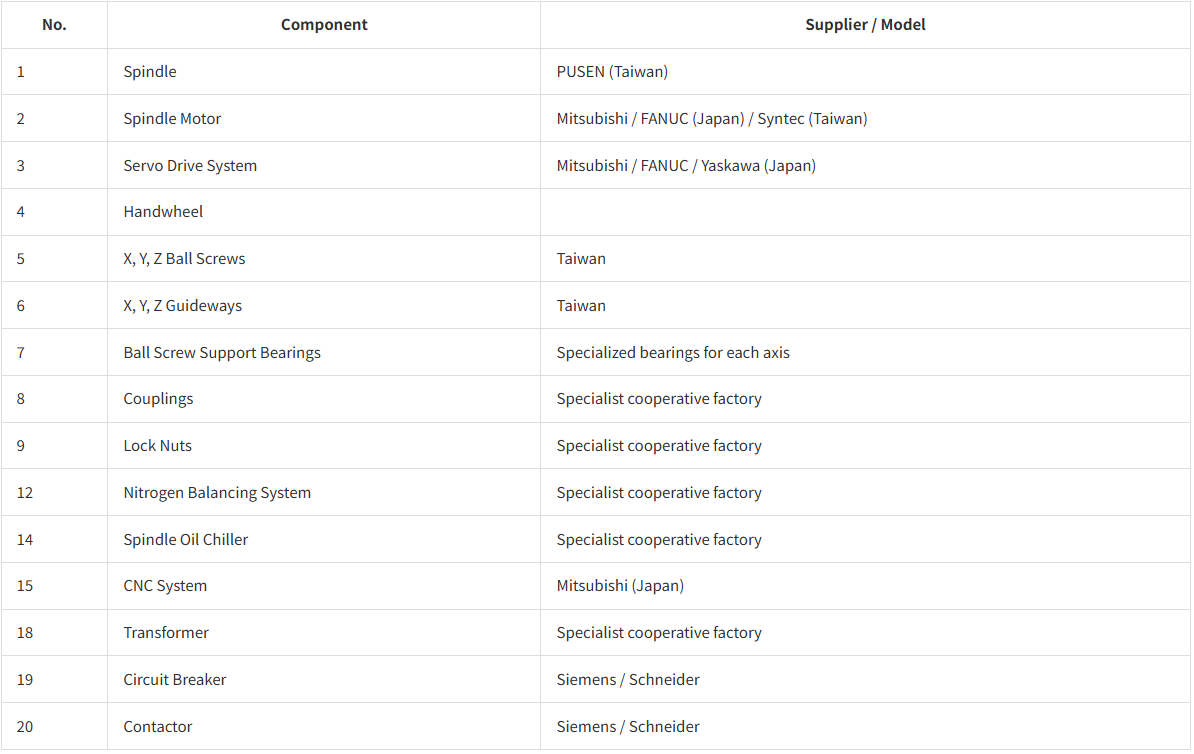
Task: Click the "Mitsubishi (Japan)" CNC System supplier
Action: (x=620, y=586)
